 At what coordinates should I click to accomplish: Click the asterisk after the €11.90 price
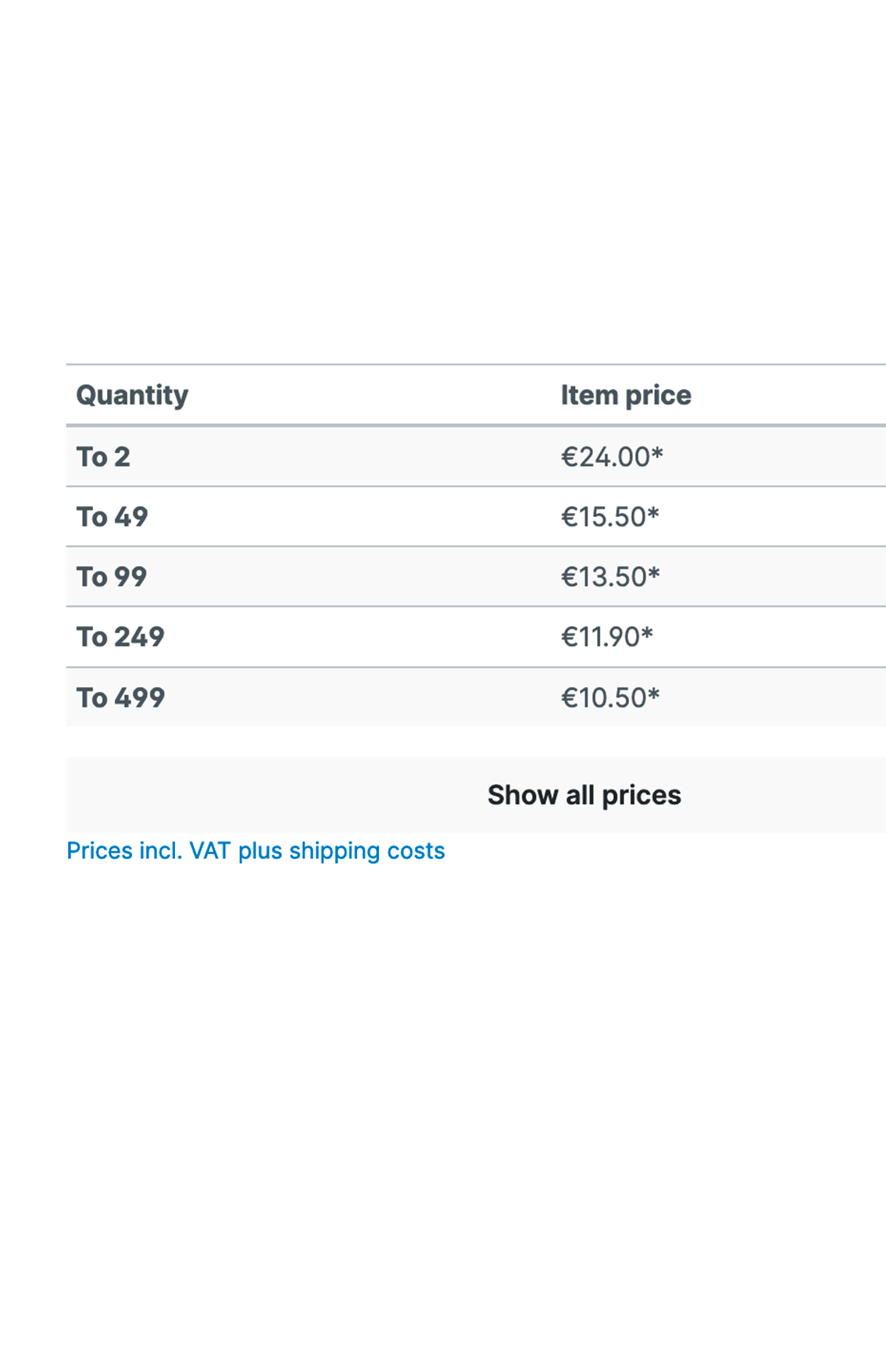(647, 633)
